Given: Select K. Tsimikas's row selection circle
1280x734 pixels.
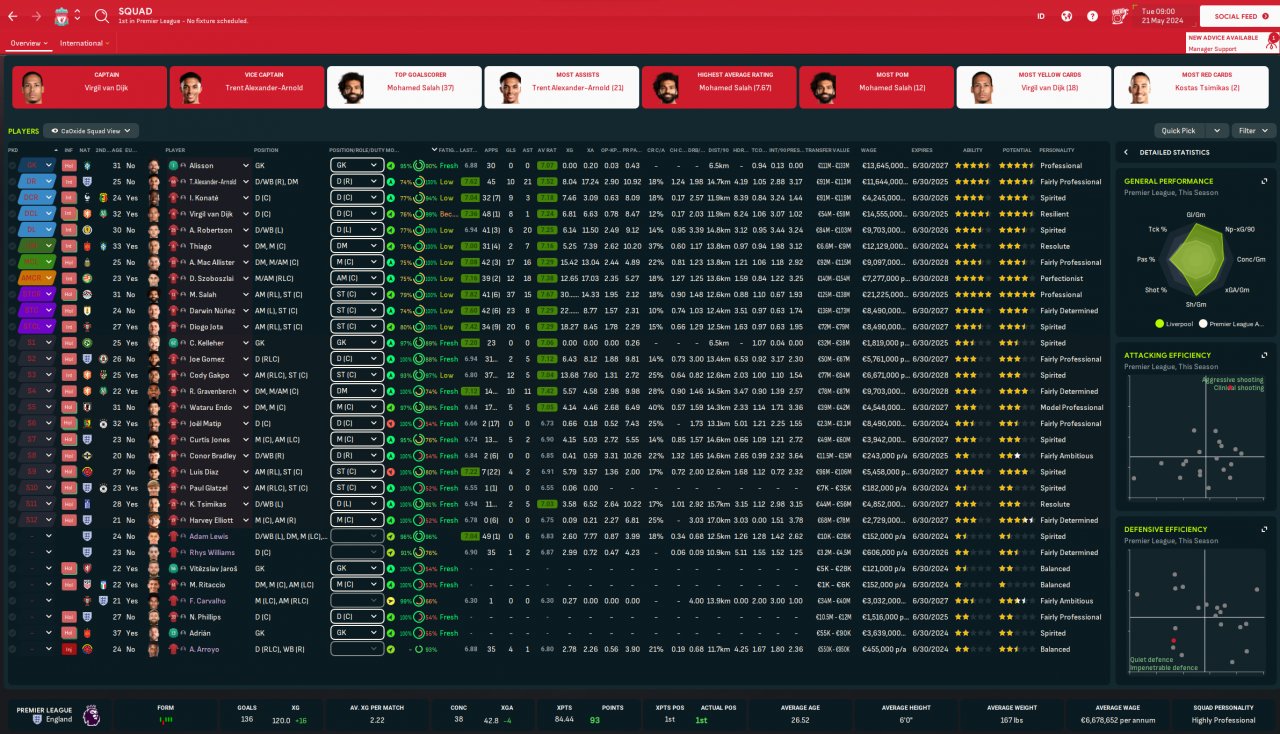Looking at the screenshot, I should (x=13, y=504).
